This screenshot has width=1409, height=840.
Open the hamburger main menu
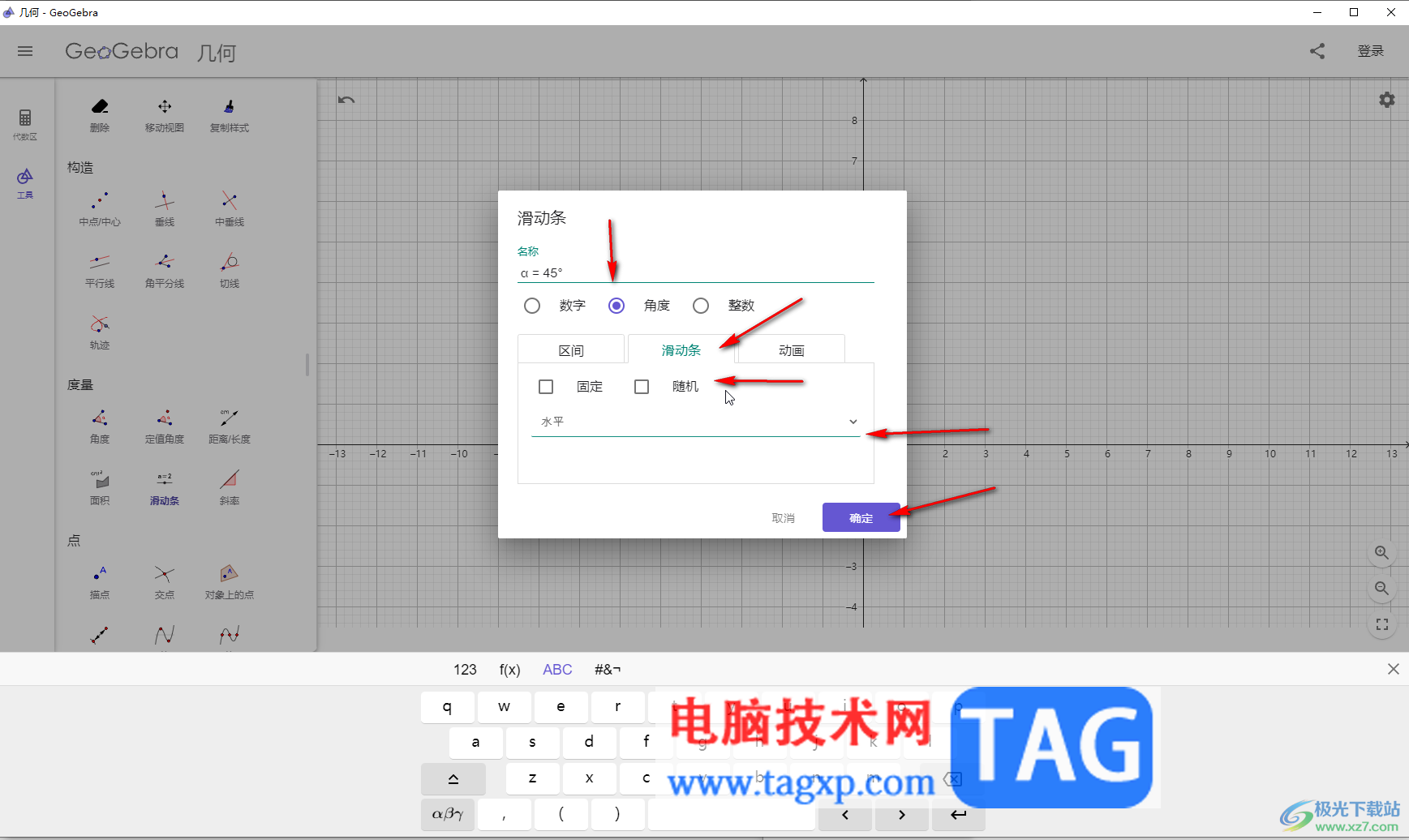point(25,51)
